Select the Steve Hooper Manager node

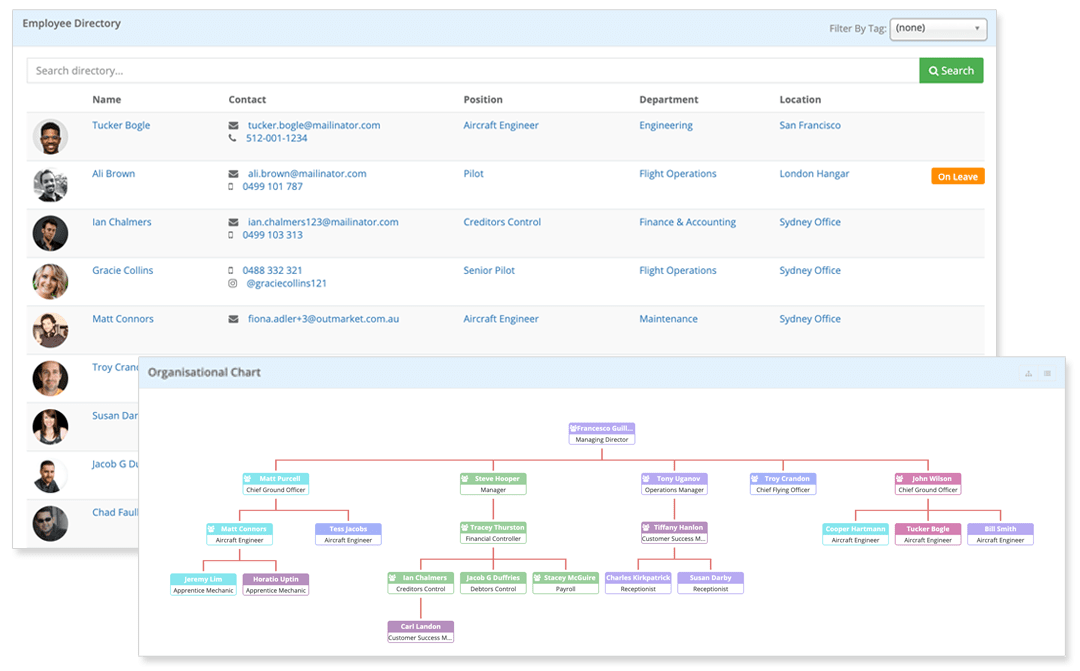[493, 484]
